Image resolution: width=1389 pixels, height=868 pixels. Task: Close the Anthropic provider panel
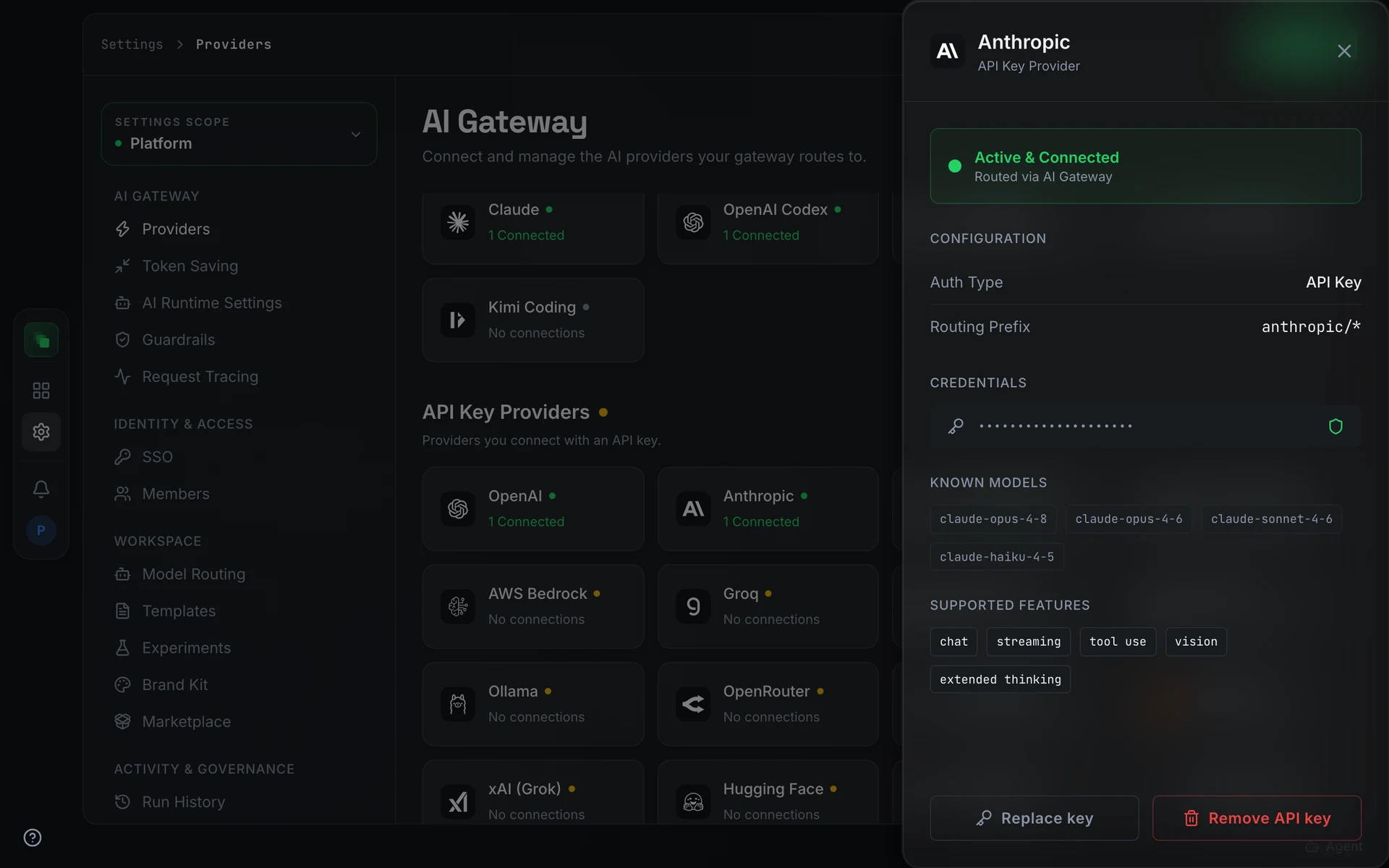pyautogui.click(x=1344, y=51)
